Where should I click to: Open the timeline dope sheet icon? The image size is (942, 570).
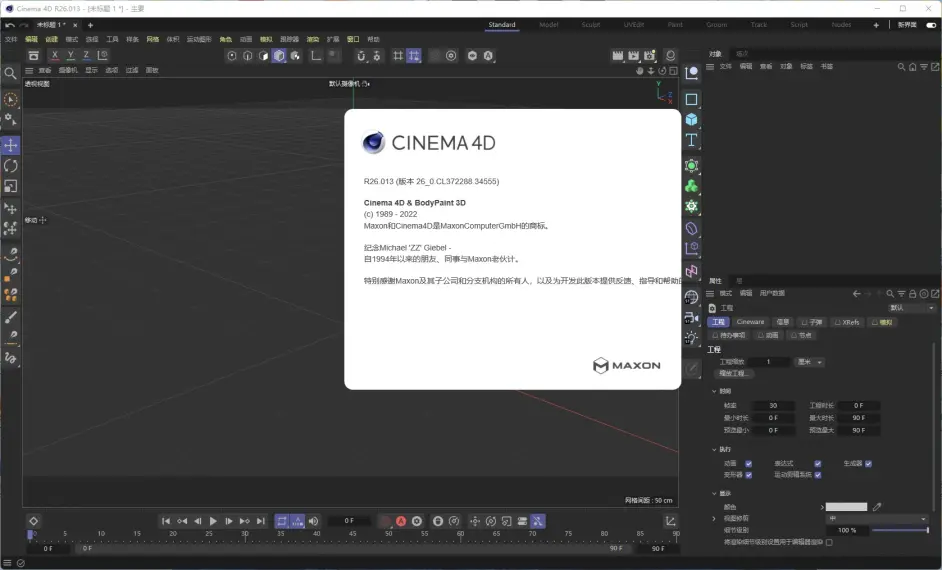(x=670, y=521)
